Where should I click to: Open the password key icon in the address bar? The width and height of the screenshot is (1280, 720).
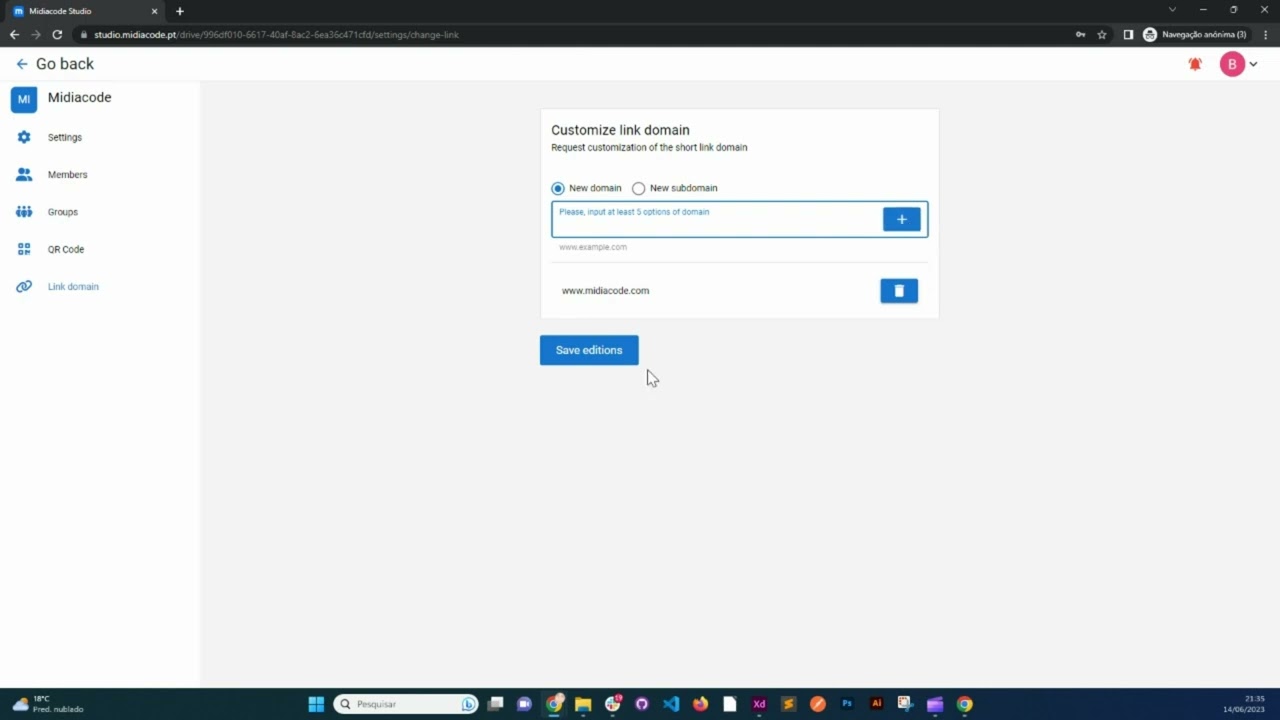click(1080, 35)
